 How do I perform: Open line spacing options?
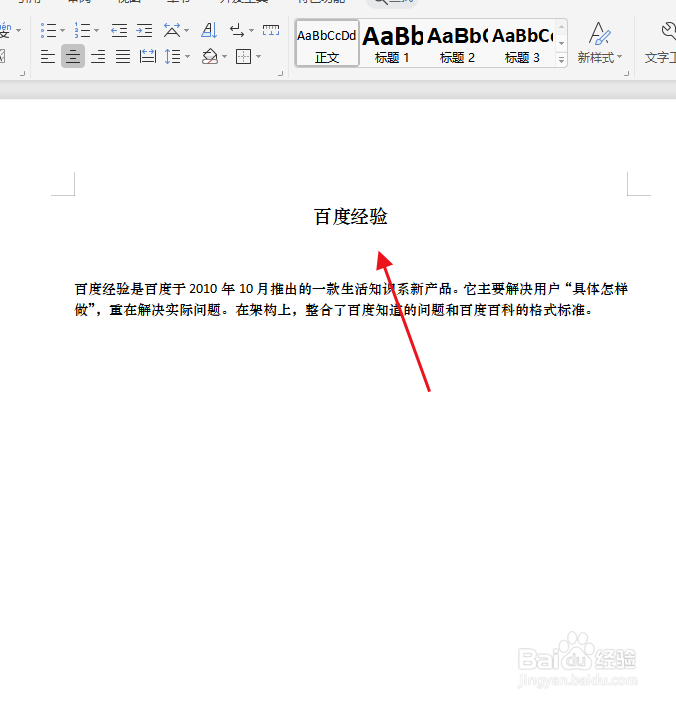coord(172,57)
